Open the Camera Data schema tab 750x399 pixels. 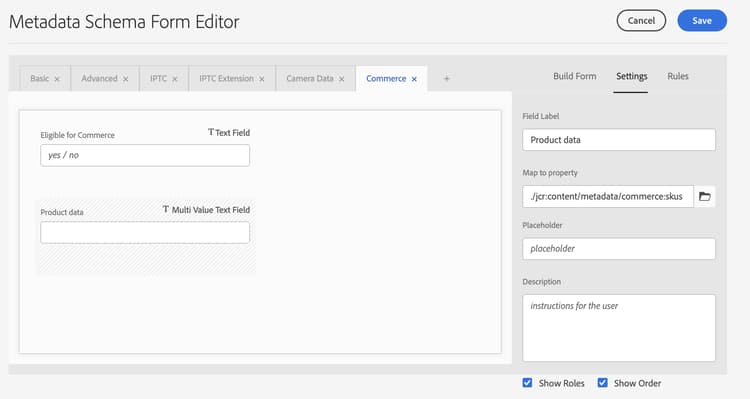coord(309,78)
